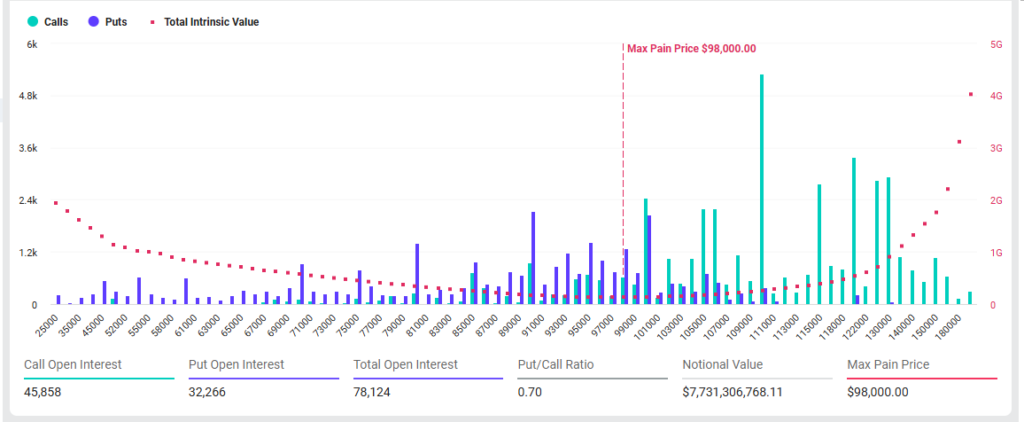Click the 6k label on left axis
The height and width of the screenshot is (422, 1024).
pyautogui.click(x=32, y=45)
